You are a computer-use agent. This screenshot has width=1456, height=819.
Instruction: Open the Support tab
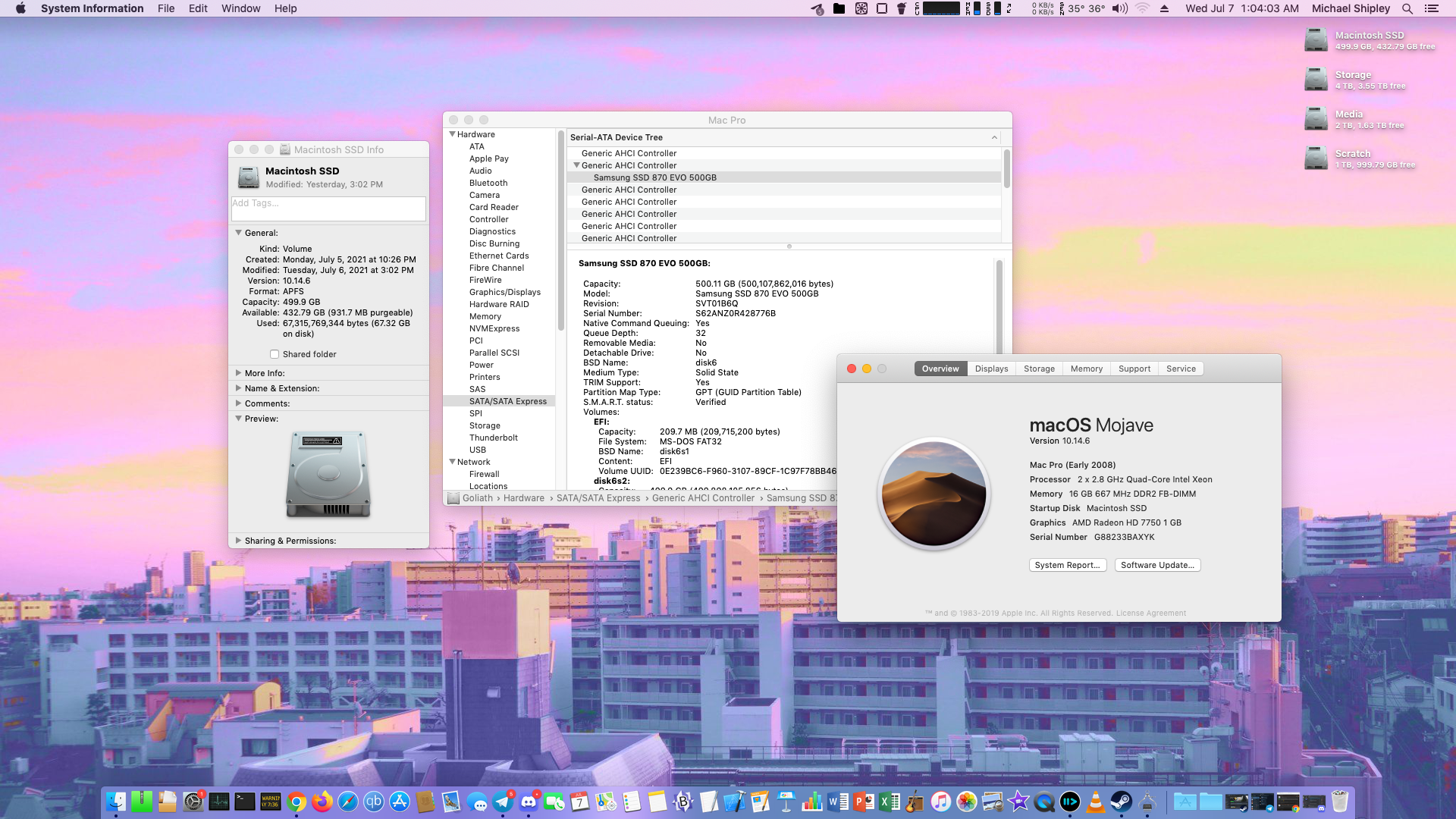(x=1134, y=369)
